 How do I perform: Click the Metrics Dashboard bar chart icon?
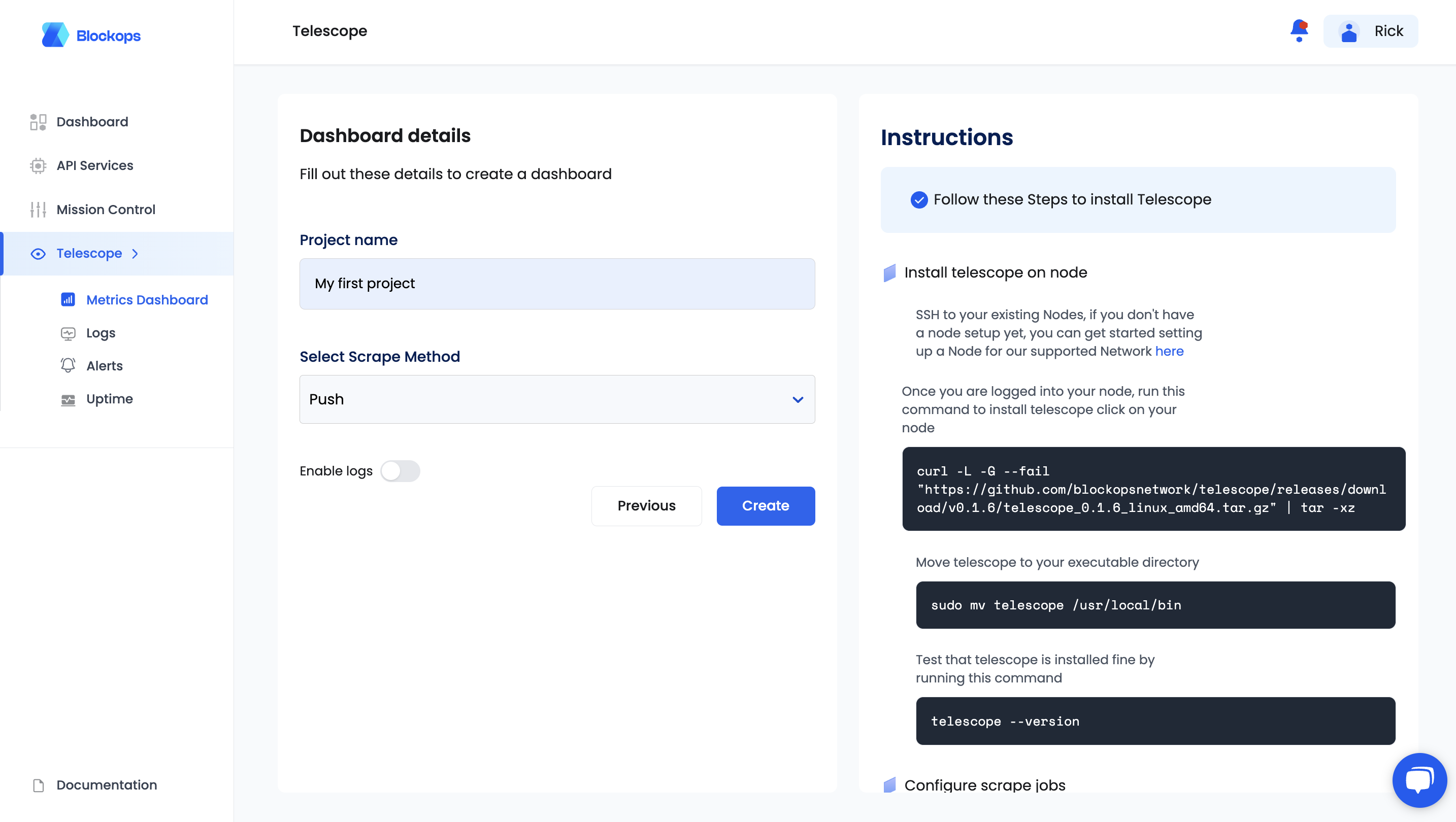click(x=68, y=299)
